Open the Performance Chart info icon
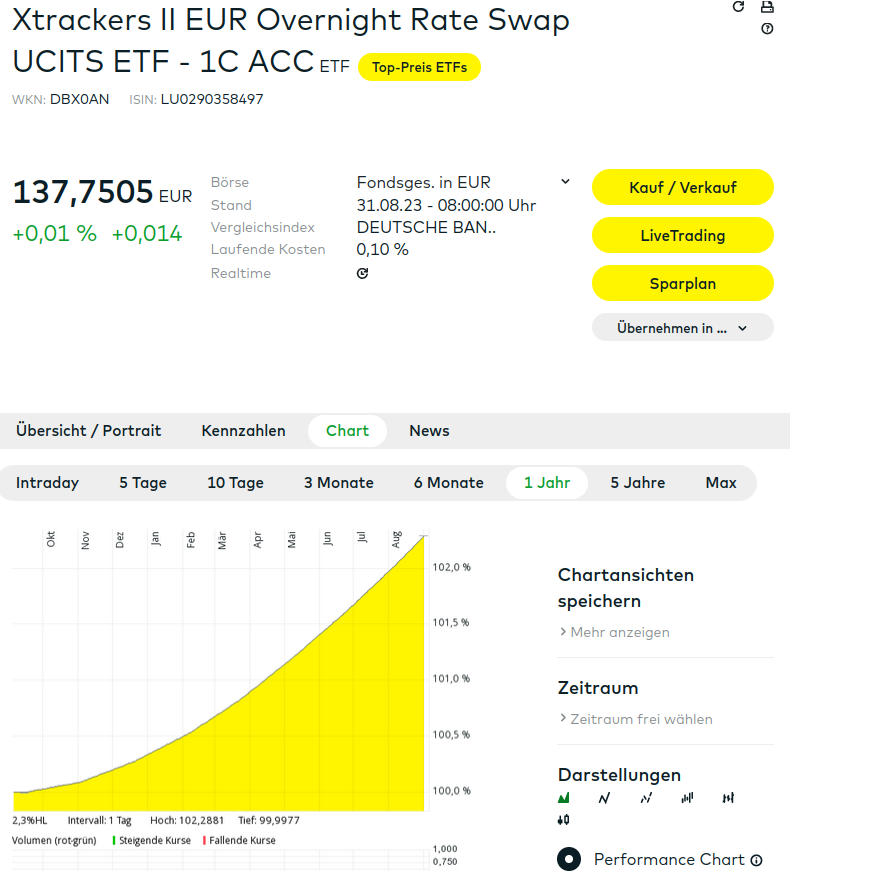The image size is (876, 871). click(756, 860)
